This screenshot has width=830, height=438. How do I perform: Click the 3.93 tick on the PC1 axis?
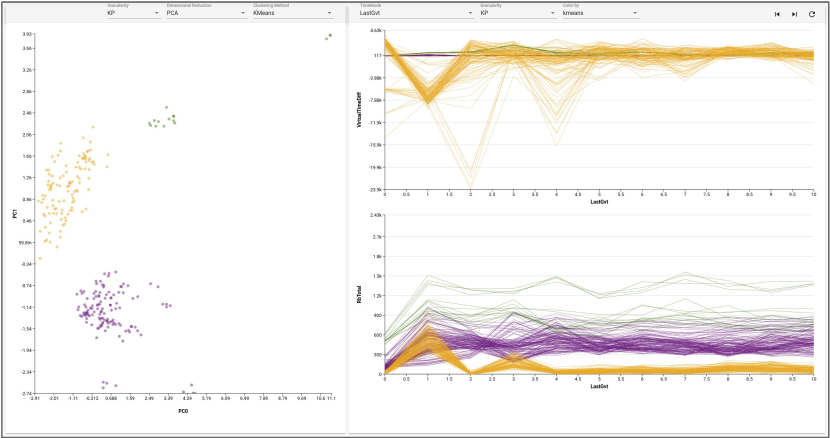coord(29,34)
